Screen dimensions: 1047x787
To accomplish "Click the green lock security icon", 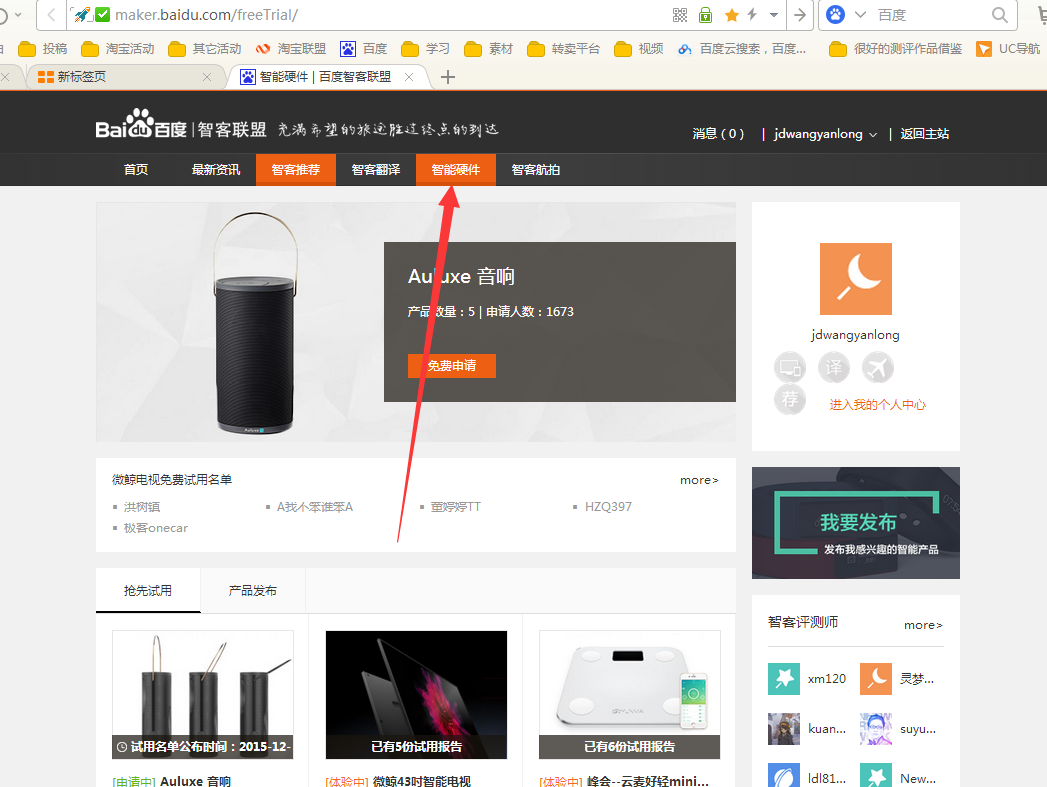I will pos(705,15).
